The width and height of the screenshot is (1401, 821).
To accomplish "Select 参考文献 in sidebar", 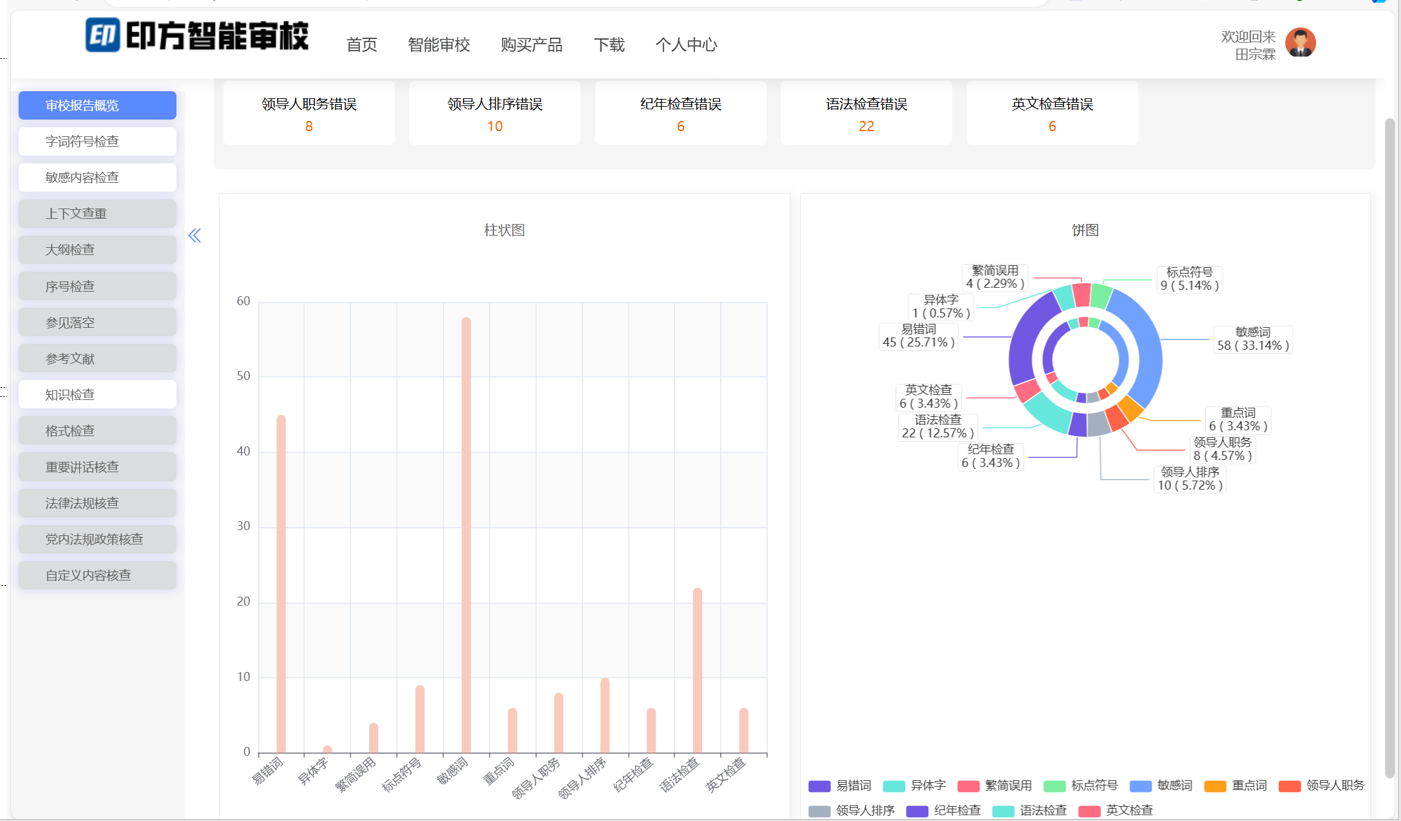I will point(97,358).
